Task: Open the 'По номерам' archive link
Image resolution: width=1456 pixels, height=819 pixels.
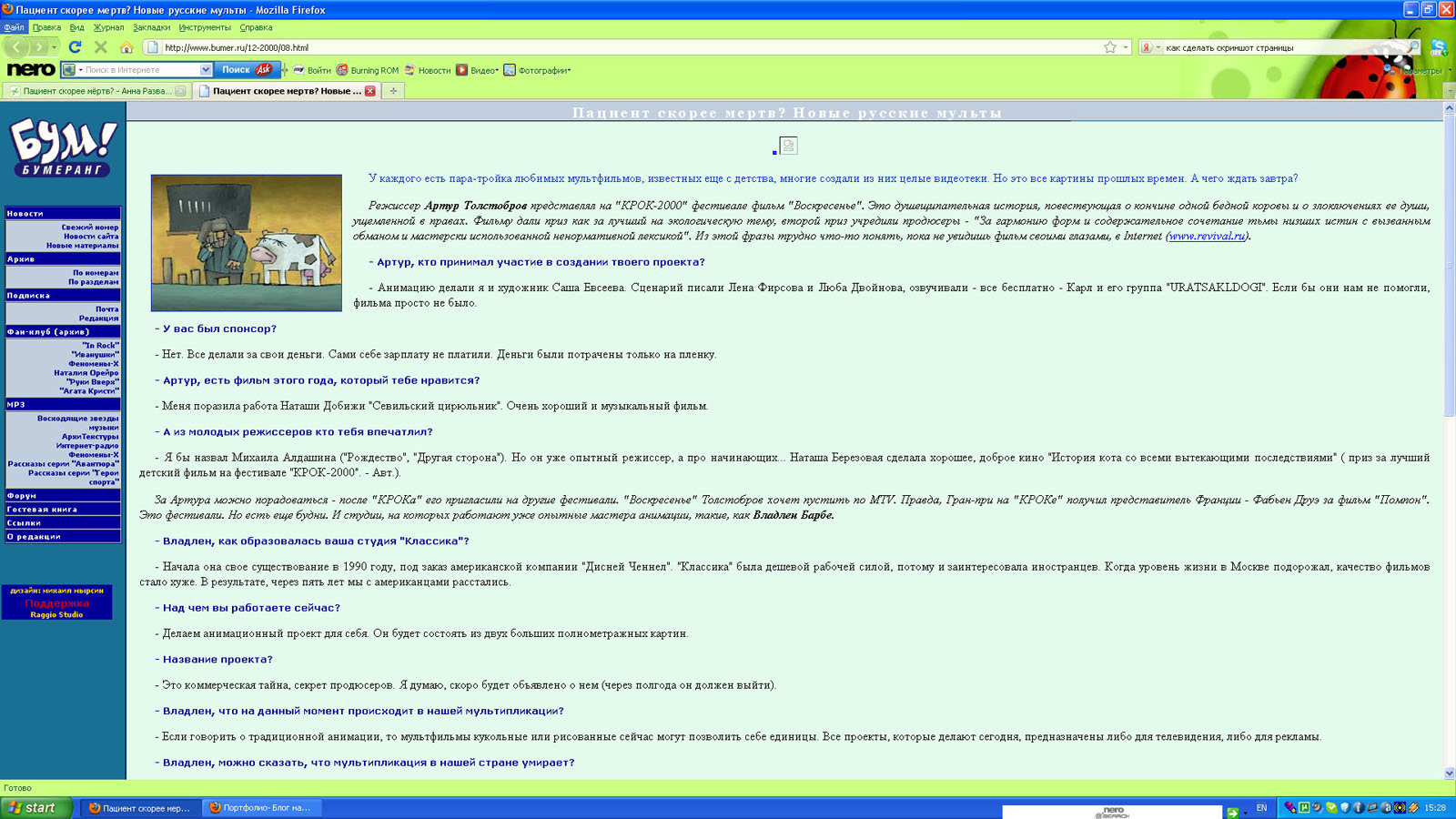Action: tap(96, 272)
